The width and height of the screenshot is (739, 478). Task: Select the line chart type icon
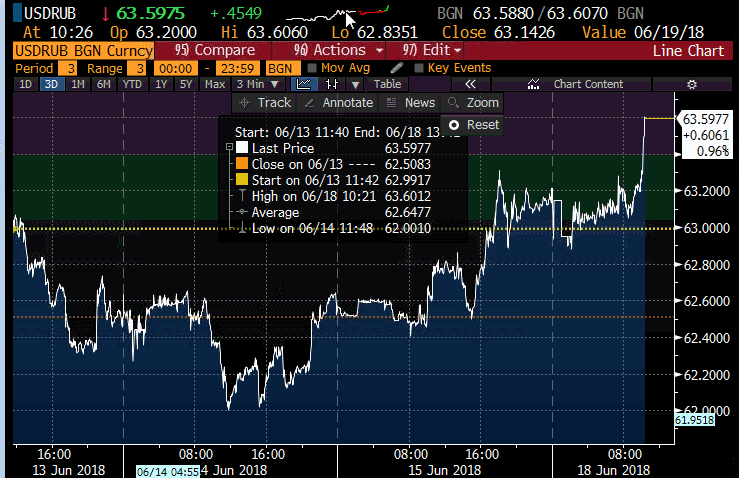tap(304, 84)
